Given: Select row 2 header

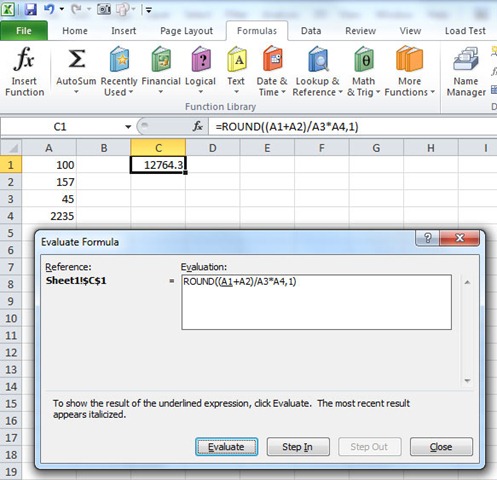Looking at the screenshot, I should pos(11,182).
